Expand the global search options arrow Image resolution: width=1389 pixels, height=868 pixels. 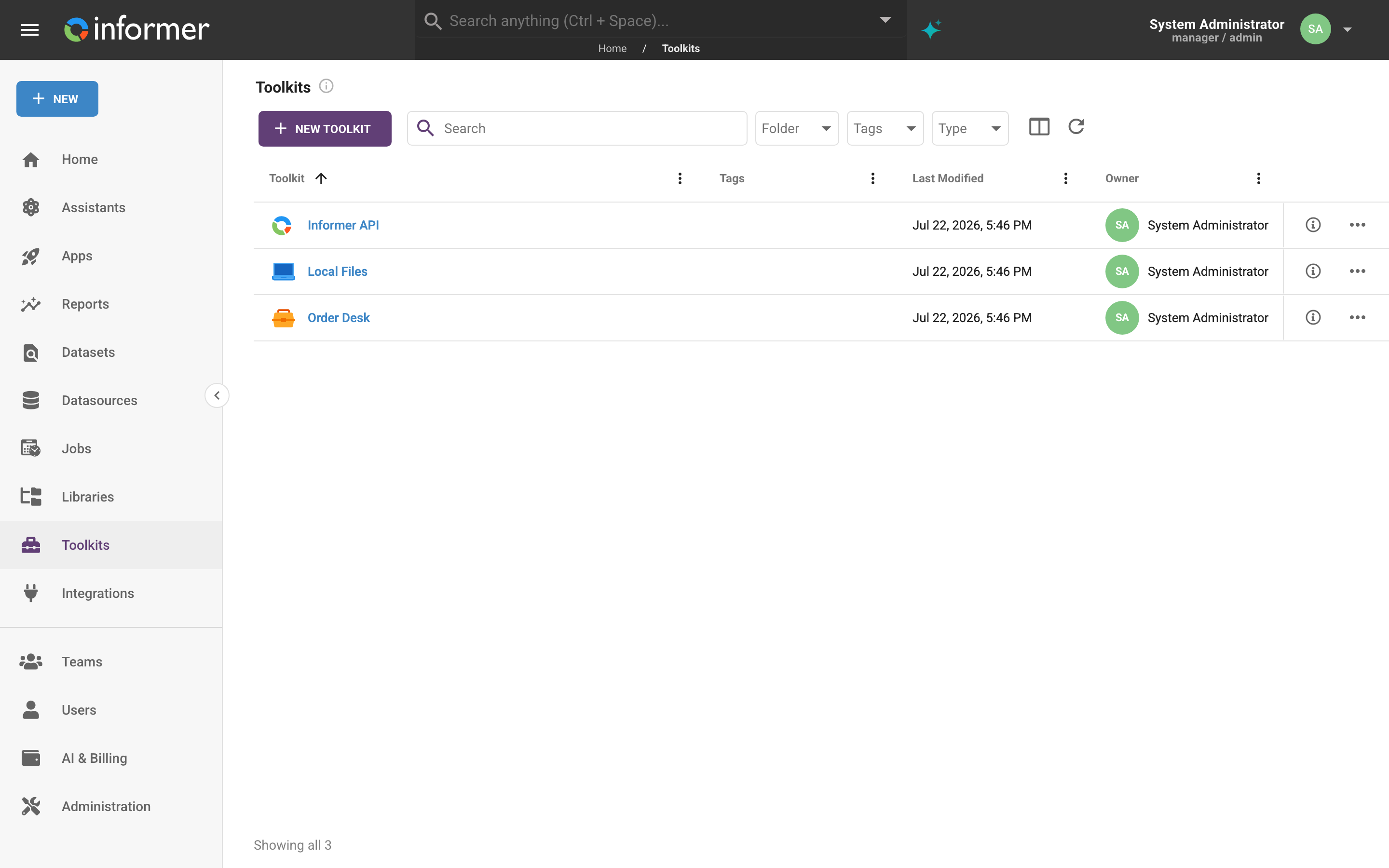tap(885, 20)
